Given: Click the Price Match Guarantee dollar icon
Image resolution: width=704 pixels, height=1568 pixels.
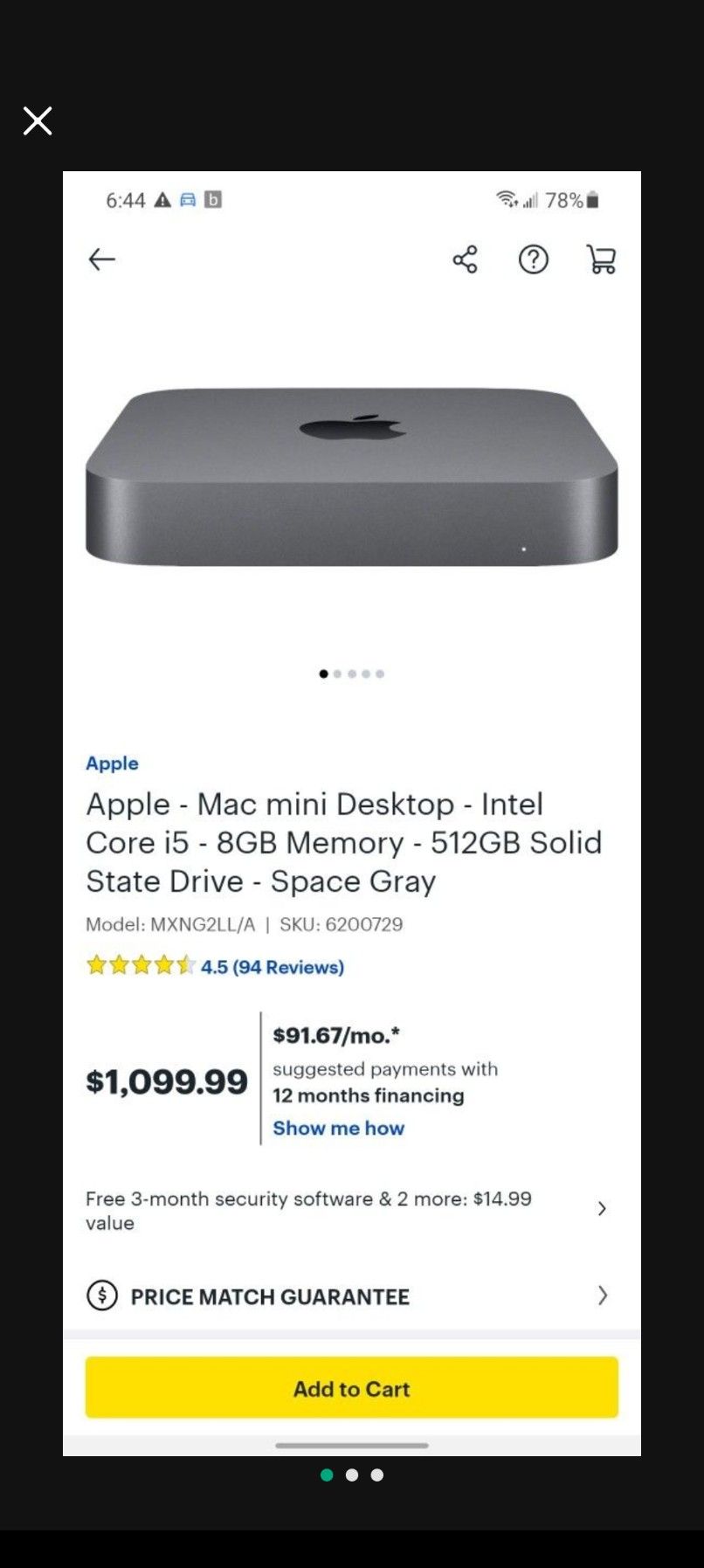Looking at the screenshot, I should pos(102,1296).
